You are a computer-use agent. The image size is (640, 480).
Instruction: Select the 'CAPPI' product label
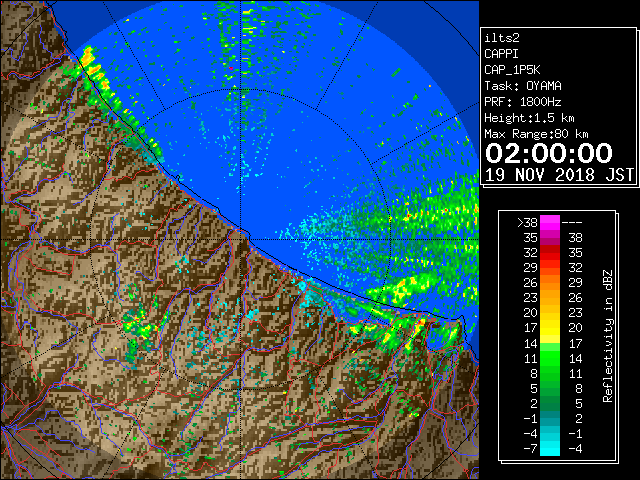[501, 54]
